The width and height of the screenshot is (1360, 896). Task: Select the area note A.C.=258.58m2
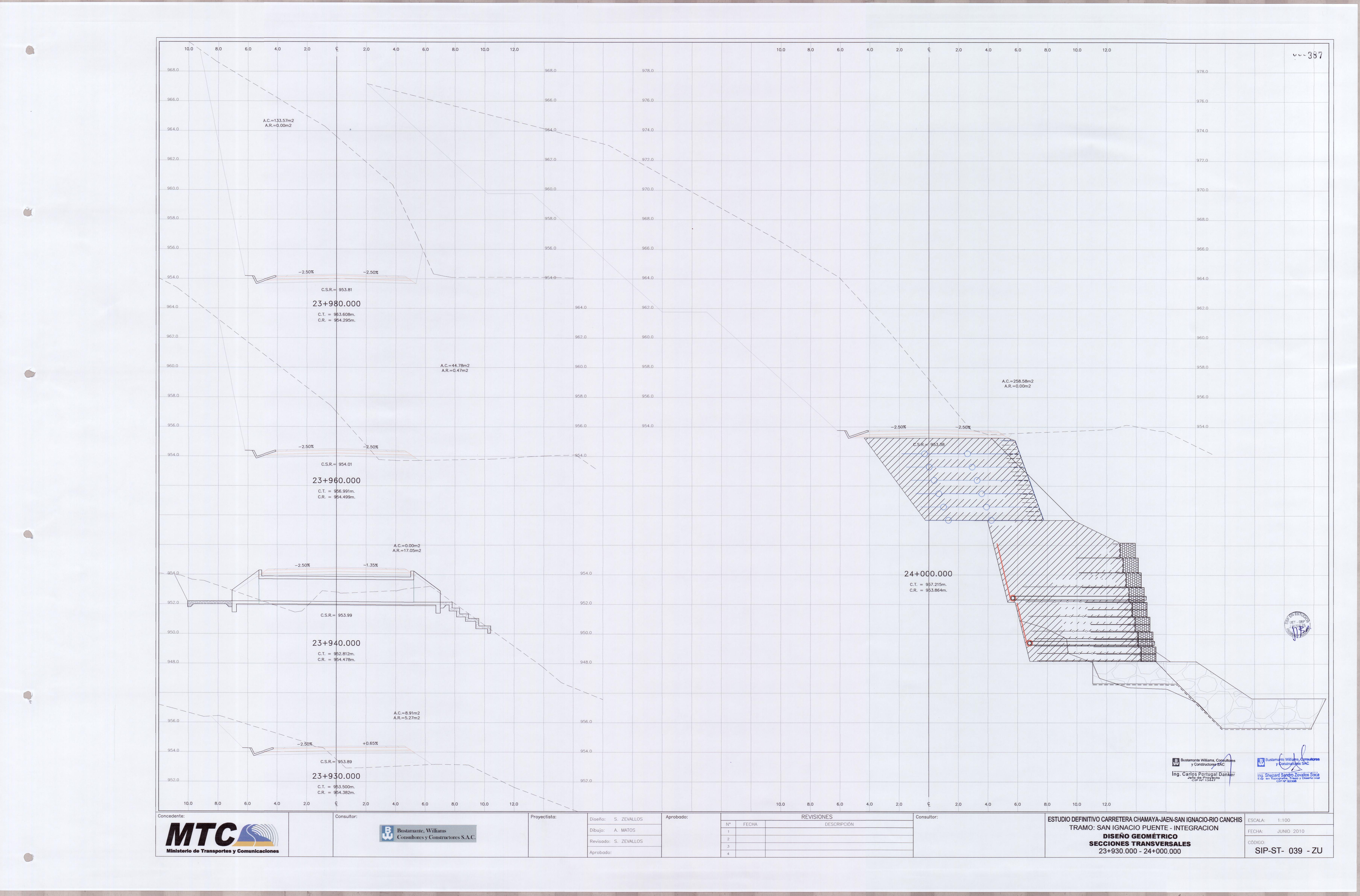1018,381
